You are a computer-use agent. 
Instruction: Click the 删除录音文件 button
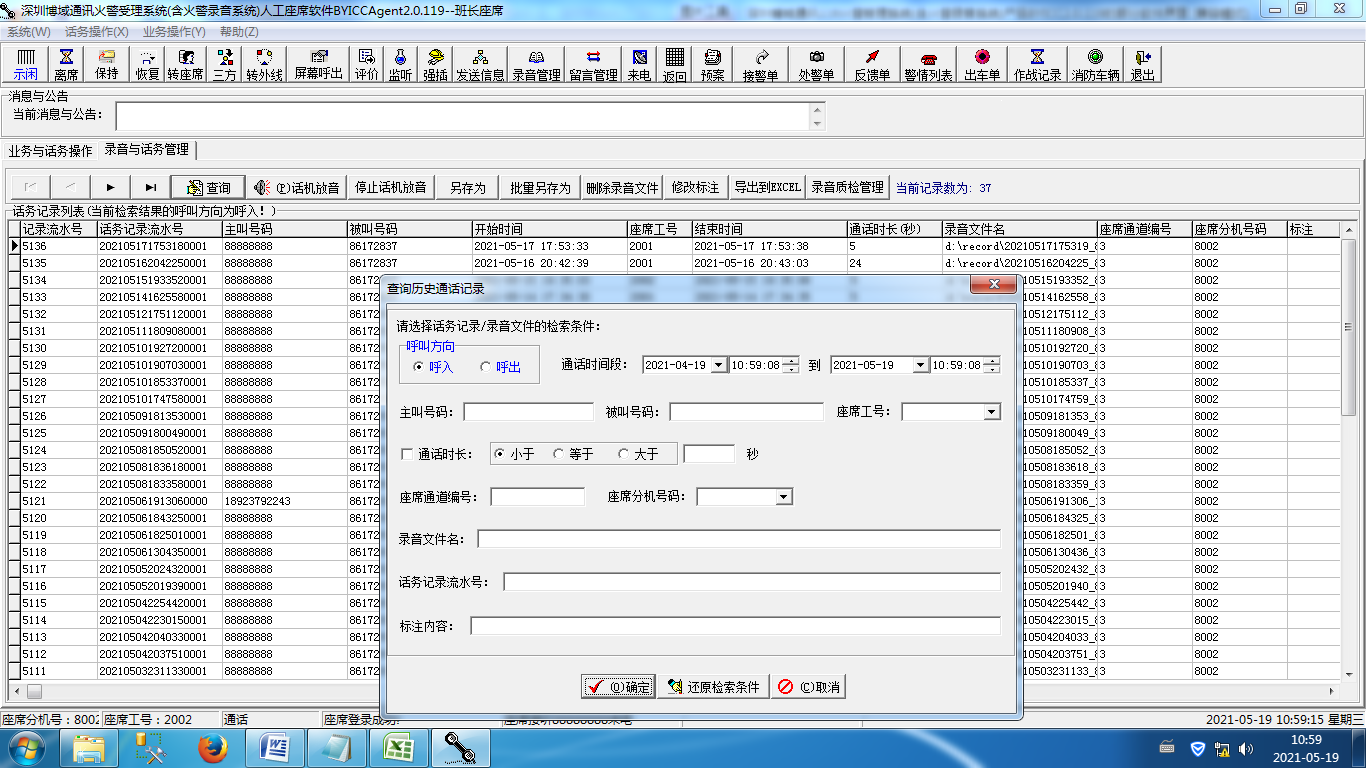[x=623, y=187]
